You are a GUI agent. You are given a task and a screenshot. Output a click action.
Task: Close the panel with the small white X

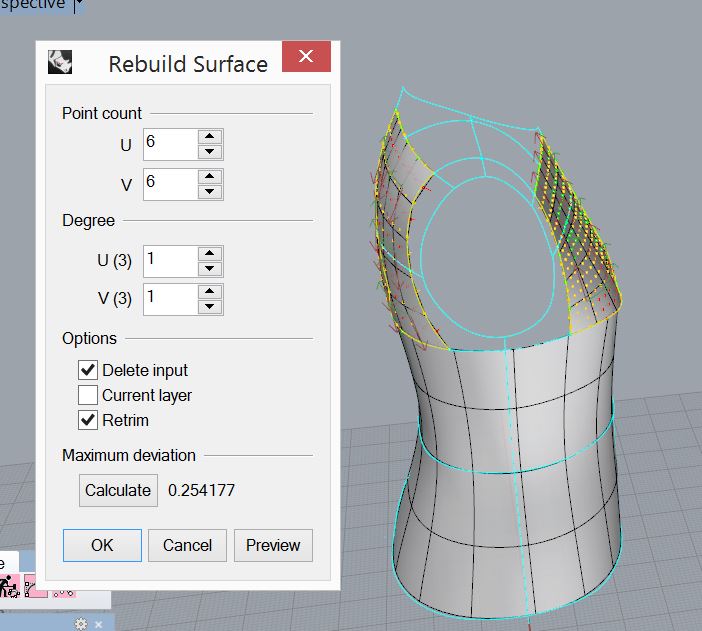click(98, 624)
